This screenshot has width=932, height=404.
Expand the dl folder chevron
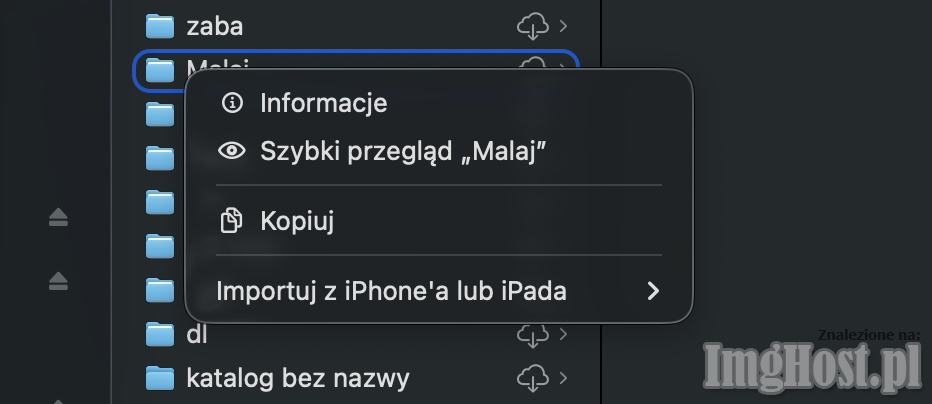565,334
